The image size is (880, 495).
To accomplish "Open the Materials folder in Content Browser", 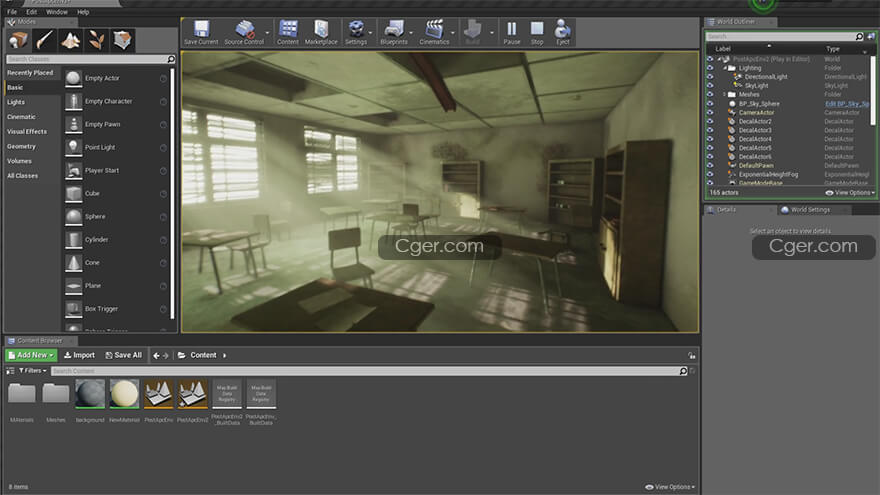I will coord(21,394).
